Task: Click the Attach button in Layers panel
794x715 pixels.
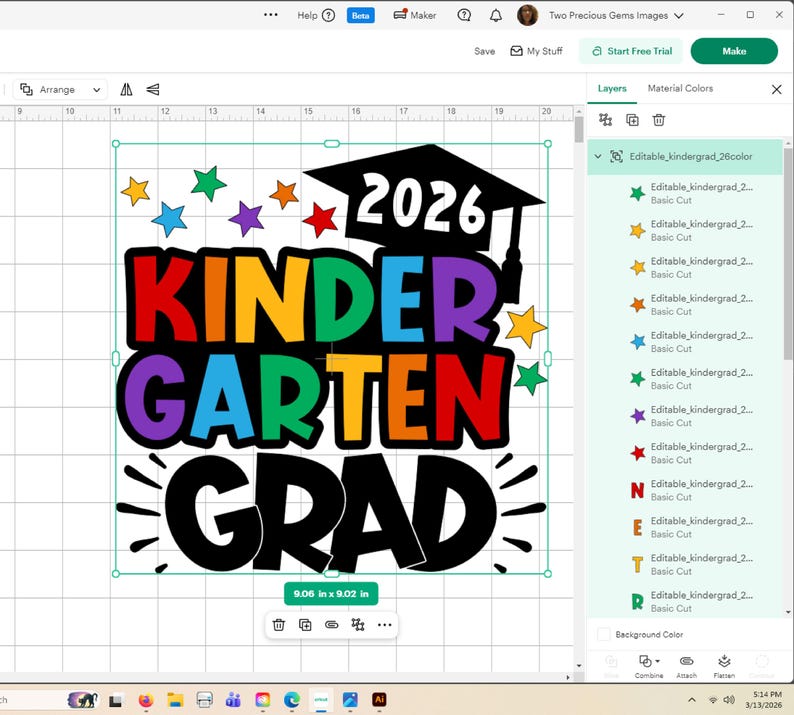Action: [686, 666]
